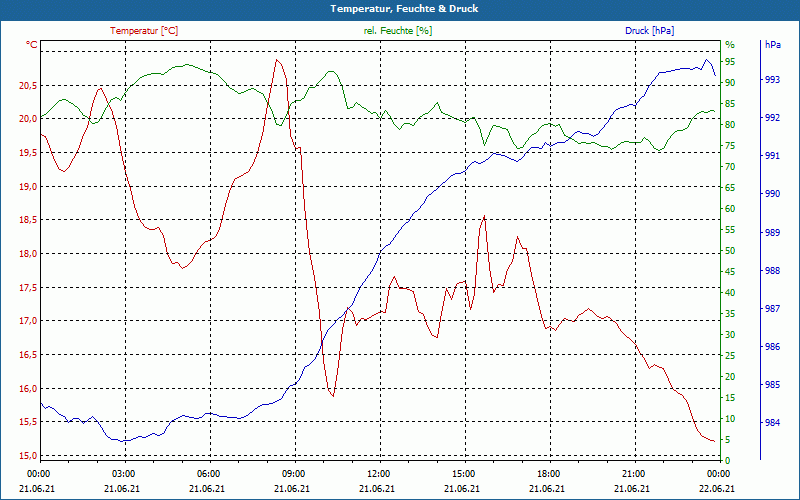Select the green "rel. Feuchte [%]" legend label
The height and width of the screenshot is (500, 800).
coord(398,31)
